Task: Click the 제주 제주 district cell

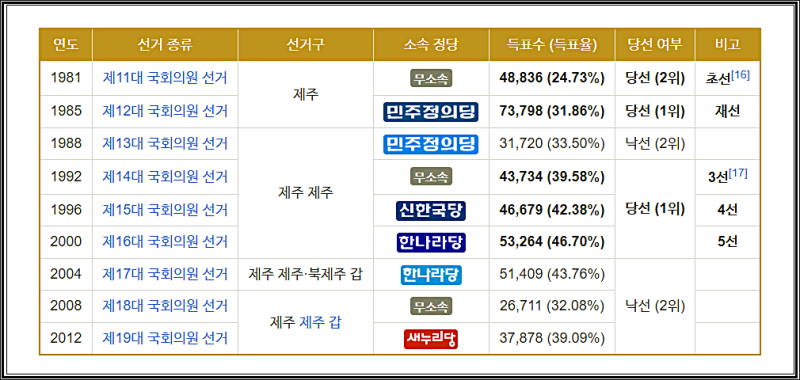Action: click(x=306, y=193)
